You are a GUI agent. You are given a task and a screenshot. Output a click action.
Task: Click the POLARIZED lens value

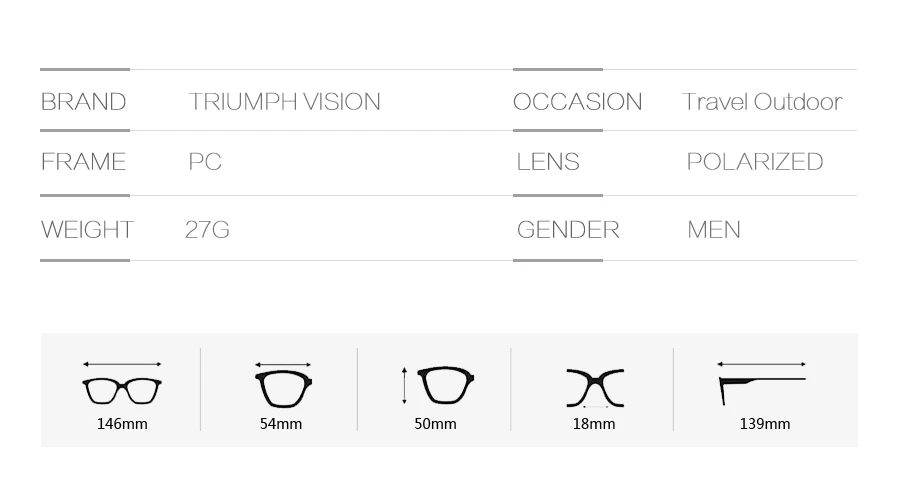tap(755, 162)
